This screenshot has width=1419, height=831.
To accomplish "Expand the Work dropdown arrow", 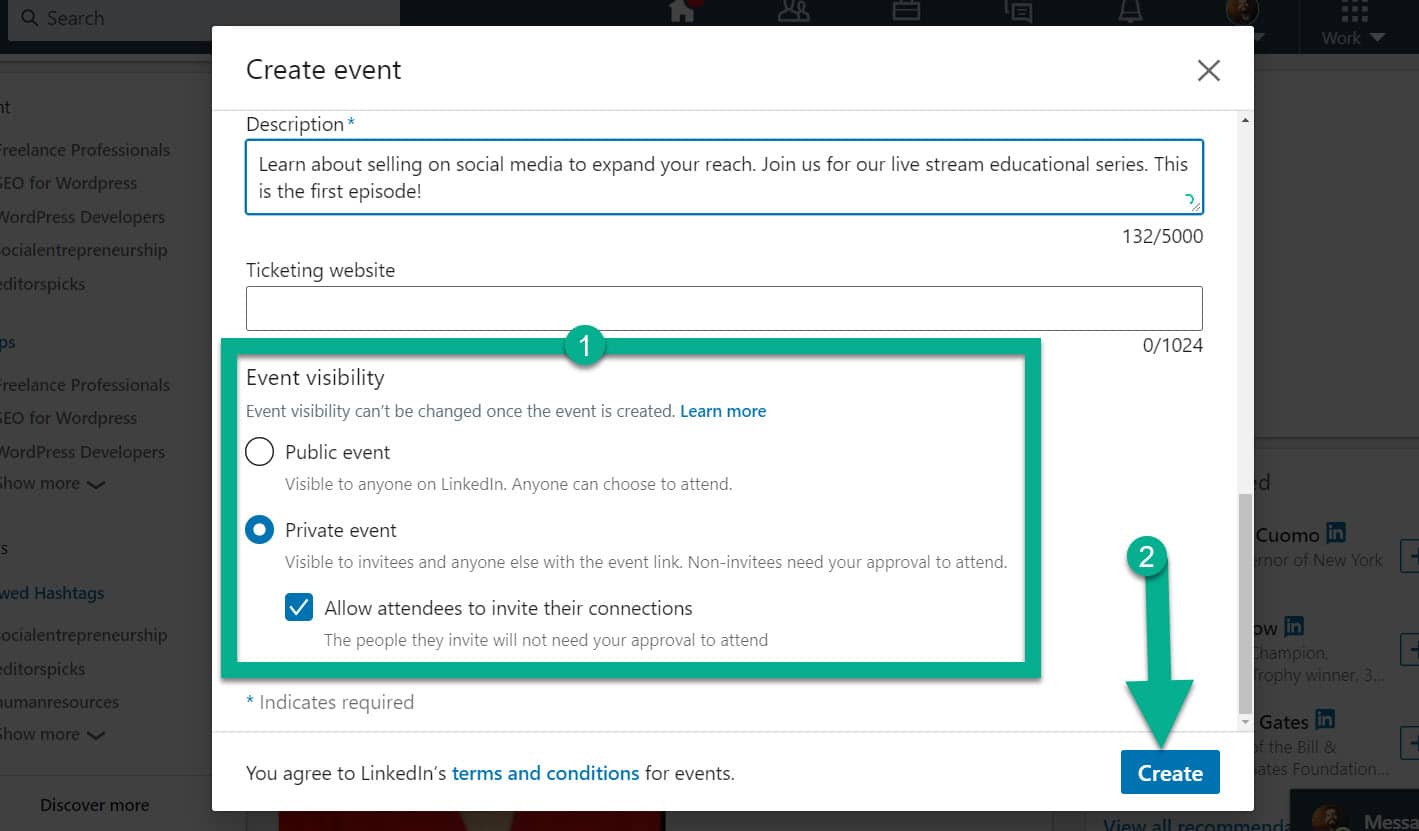I will pyautogui.click(x=1377, y=39).
